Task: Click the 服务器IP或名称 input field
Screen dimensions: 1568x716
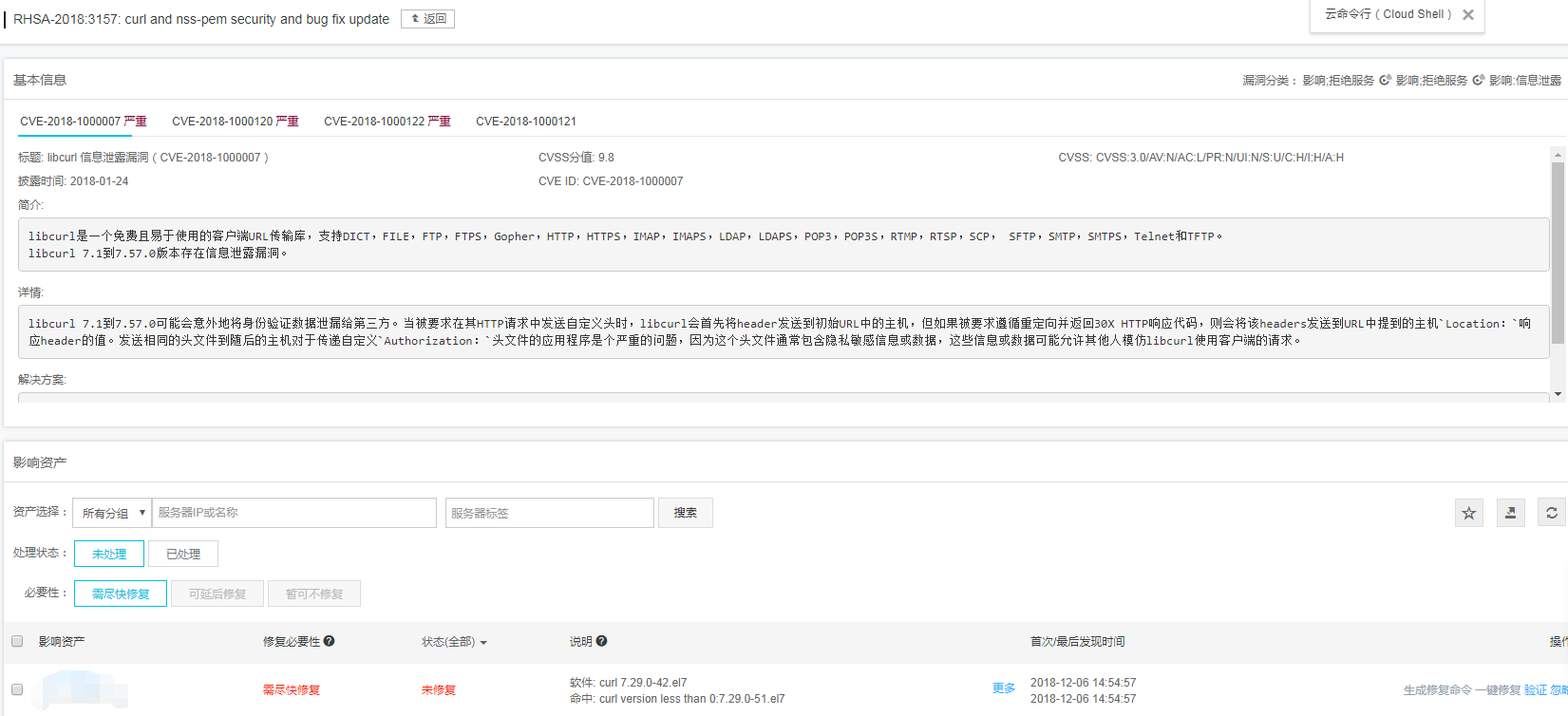Action: 294,513
